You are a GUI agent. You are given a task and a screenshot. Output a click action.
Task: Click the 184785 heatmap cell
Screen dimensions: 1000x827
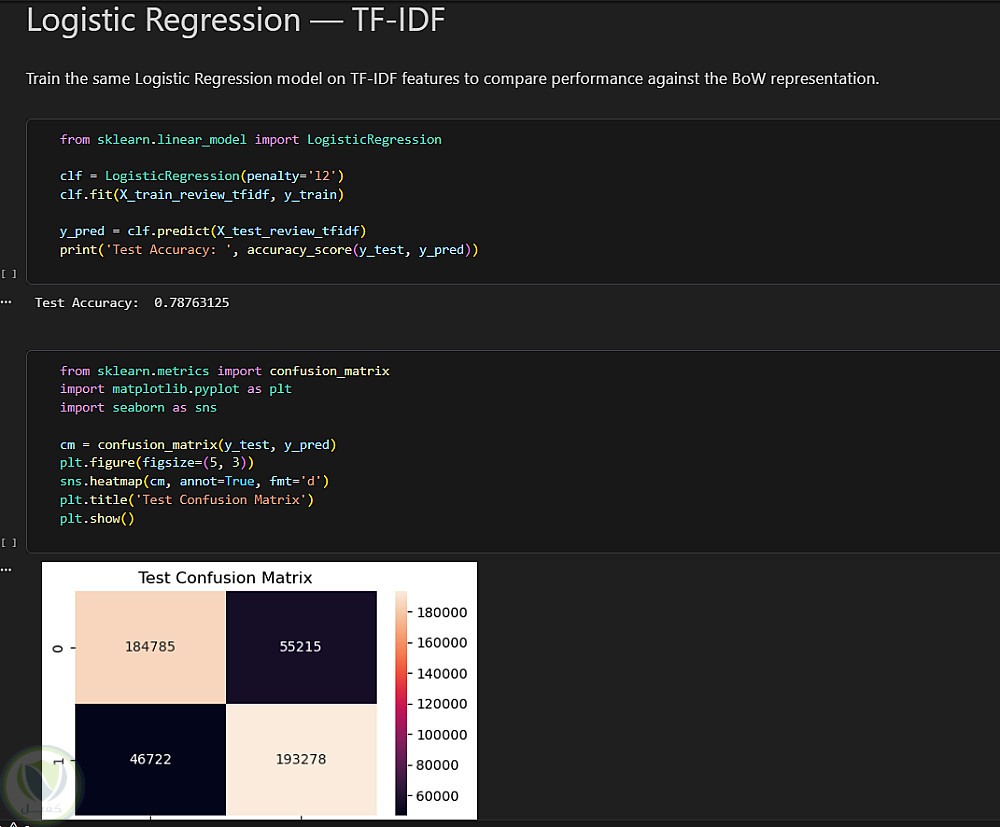150,647
